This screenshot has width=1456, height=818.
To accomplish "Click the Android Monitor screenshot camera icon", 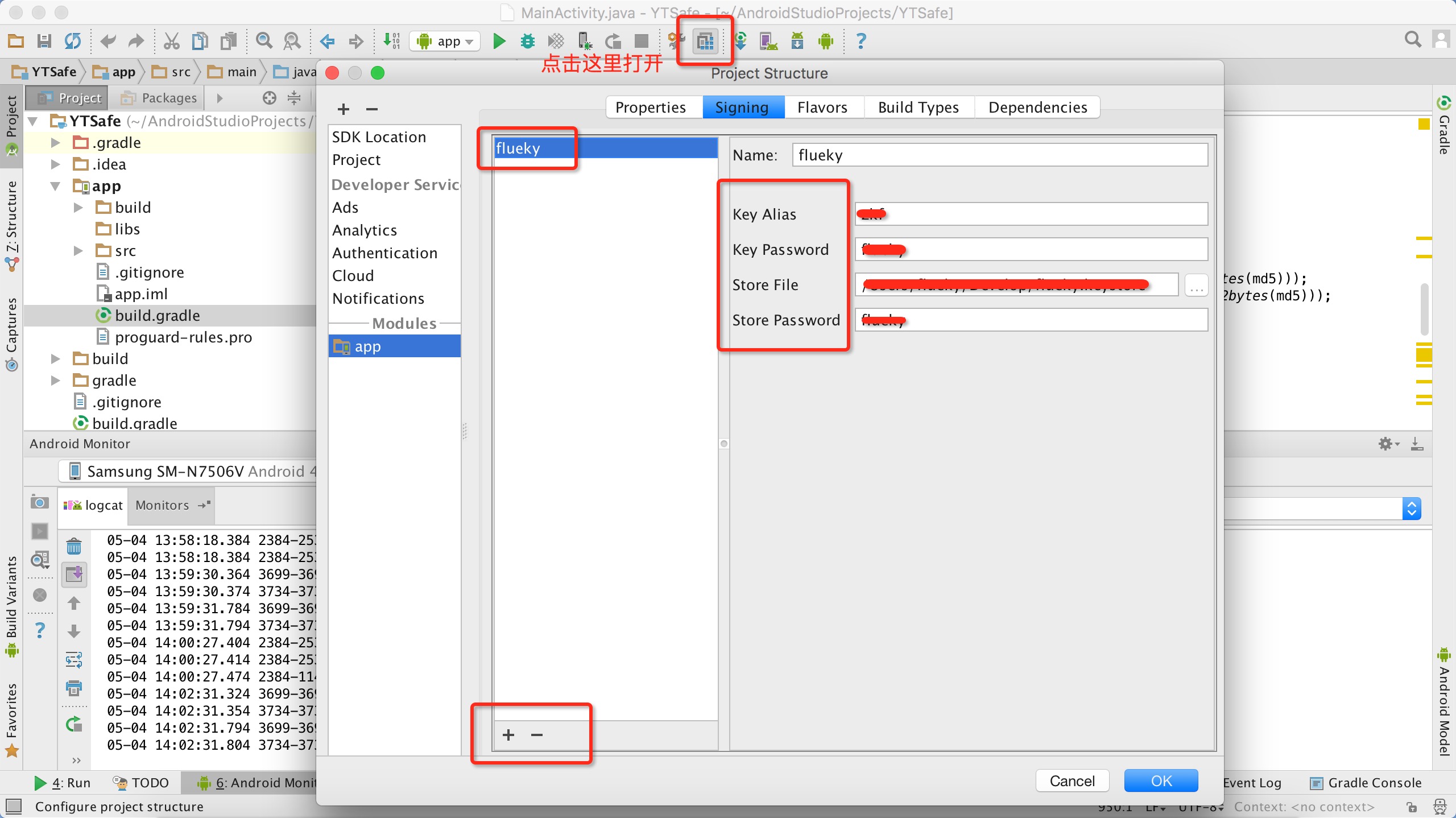I will click(39, 502).
